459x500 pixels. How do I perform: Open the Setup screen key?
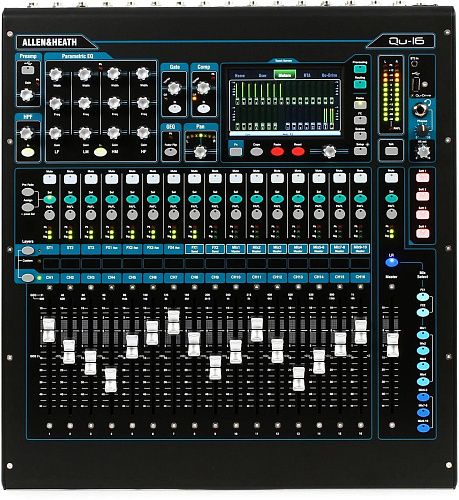[x=360, y=151]
